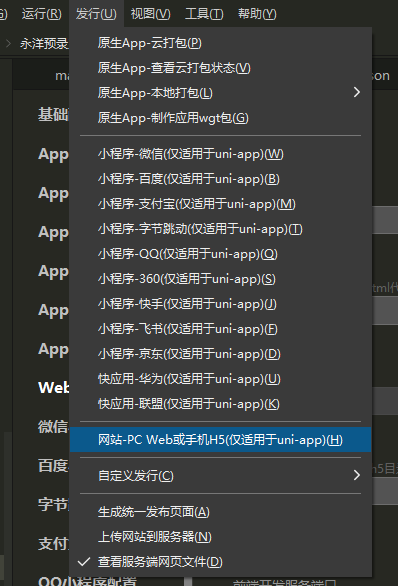The width and height of the screenshot is (398, 586).
Task: Expand breadcrumb chevron before 永洋预录
Action: [x=8, y=44]
